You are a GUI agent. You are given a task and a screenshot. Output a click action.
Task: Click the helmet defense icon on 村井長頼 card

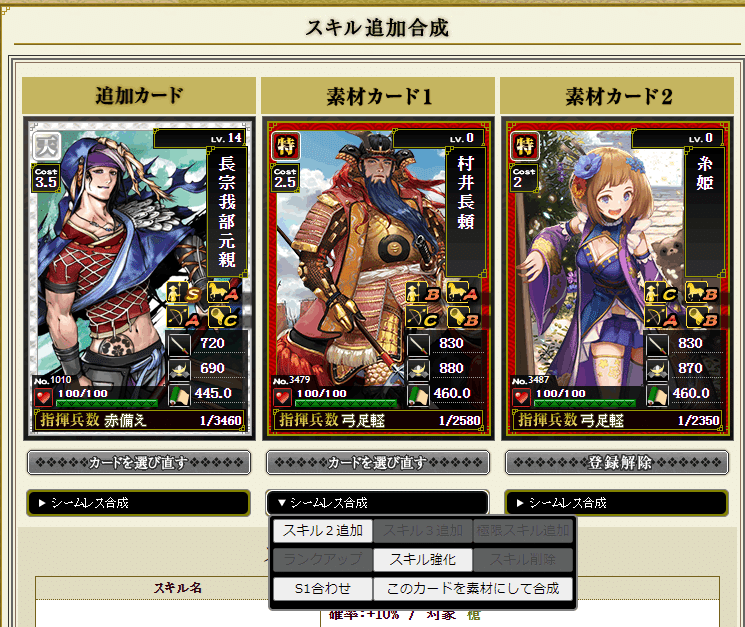419,369
